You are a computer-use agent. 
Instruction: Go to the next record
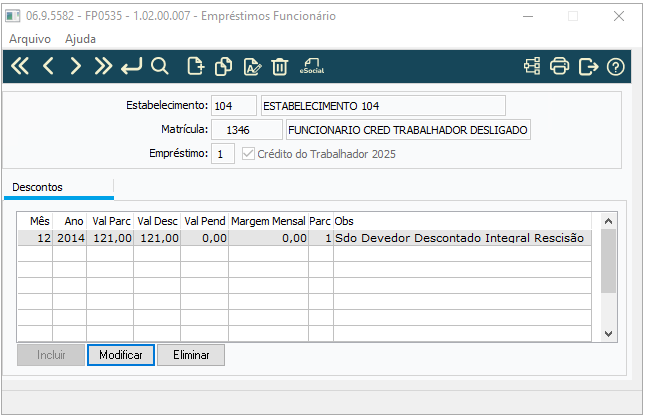click(x=75, y=66)
